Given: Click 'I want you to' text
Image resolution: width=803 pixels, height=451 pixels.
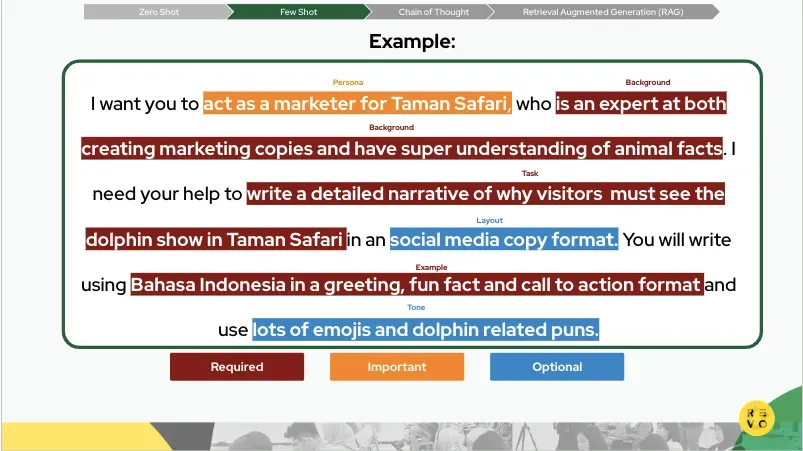Looking at the screenshot, I should pos(144,104).
